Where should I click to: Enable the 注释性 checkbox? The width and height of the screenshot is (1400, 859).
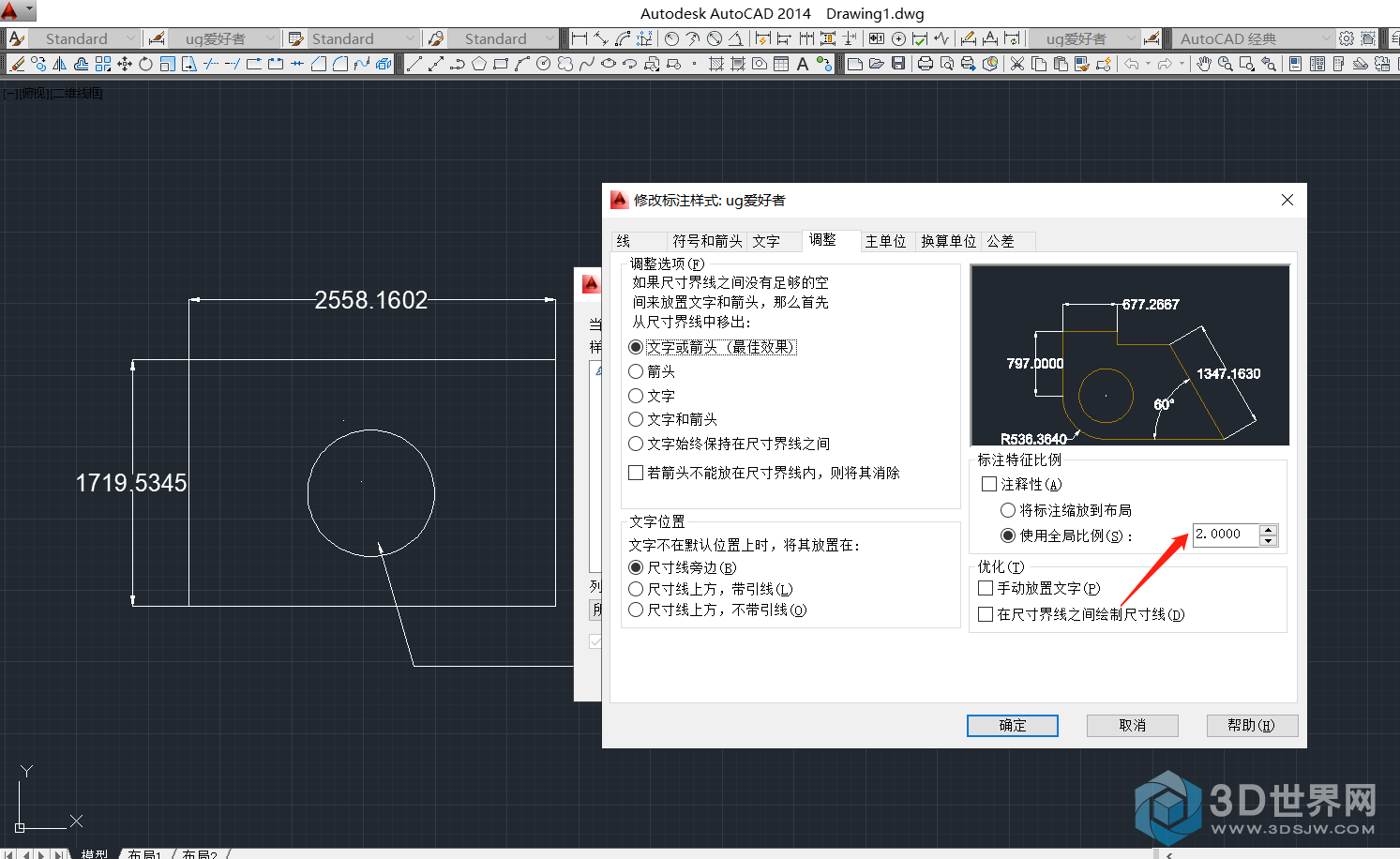pos(1021,484)
